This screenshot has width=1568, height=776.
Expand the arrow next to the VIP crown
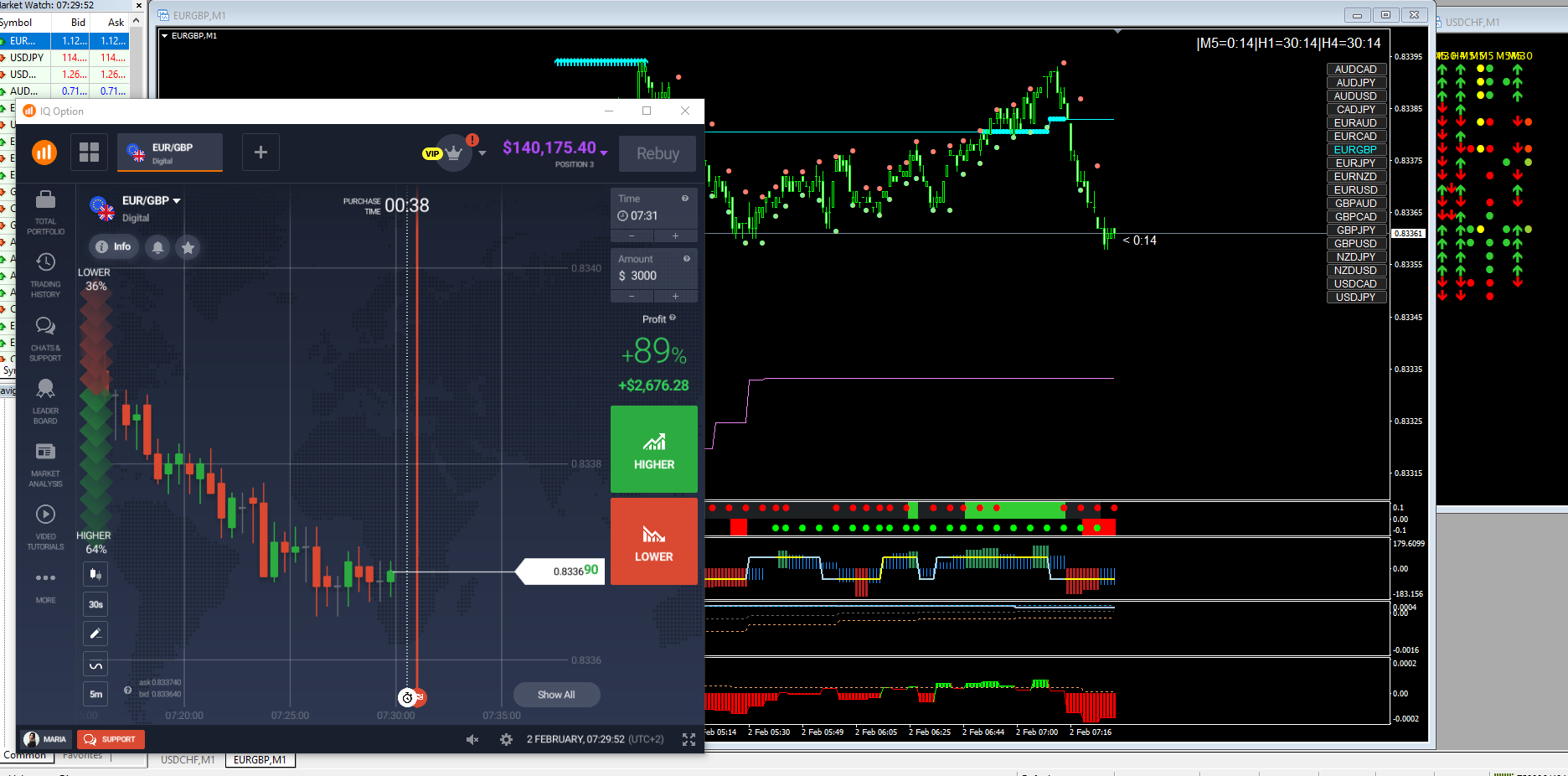[x=482, y=153]
